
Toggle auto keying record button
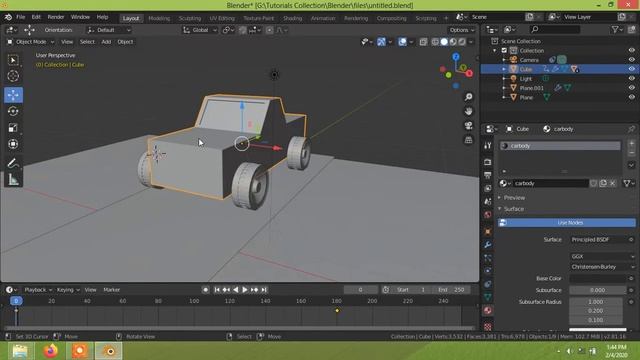point(205,290)
